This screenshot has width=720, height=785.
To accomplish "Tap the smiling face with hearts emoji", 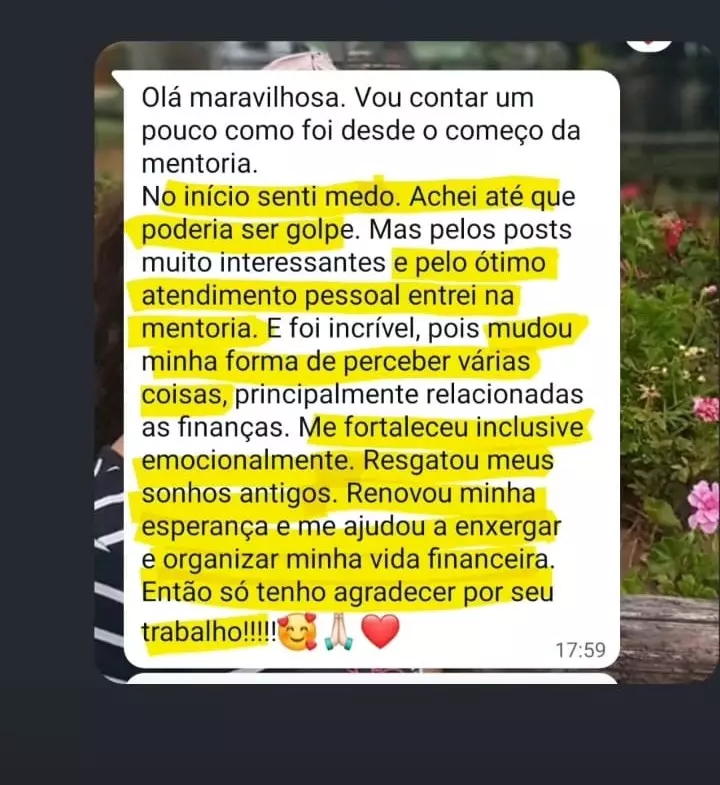I will (298, 632).
